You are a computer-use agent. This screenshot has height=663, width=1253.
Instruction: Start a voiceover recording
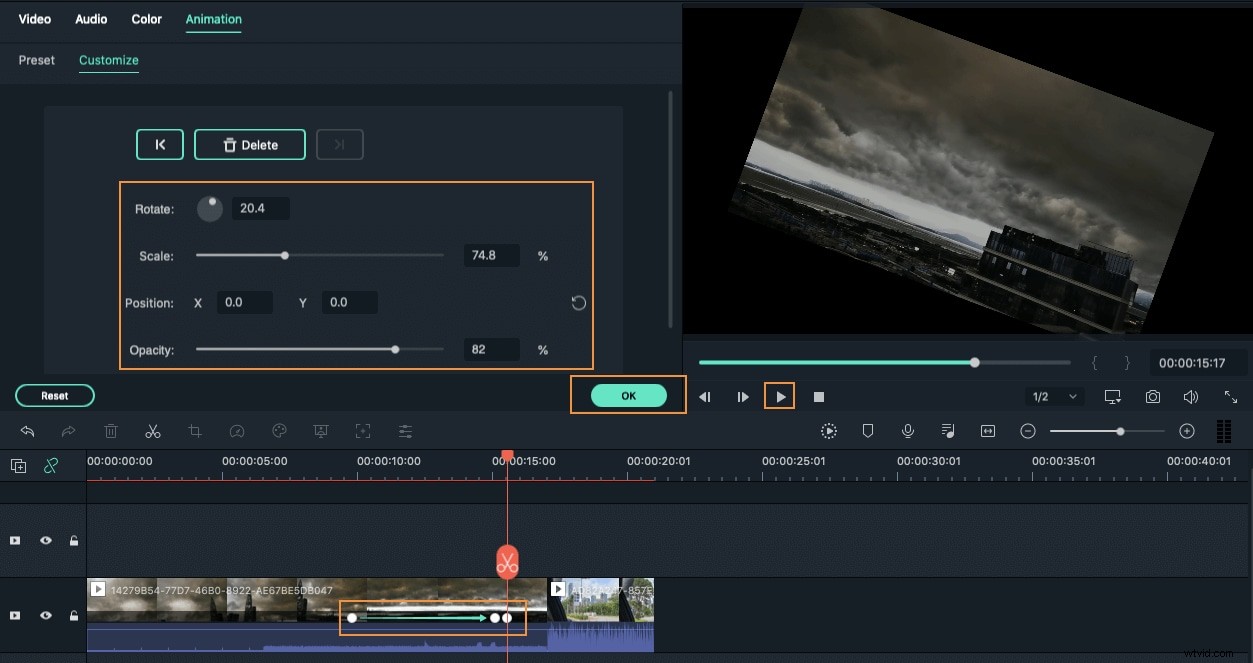tap(908, 431)
